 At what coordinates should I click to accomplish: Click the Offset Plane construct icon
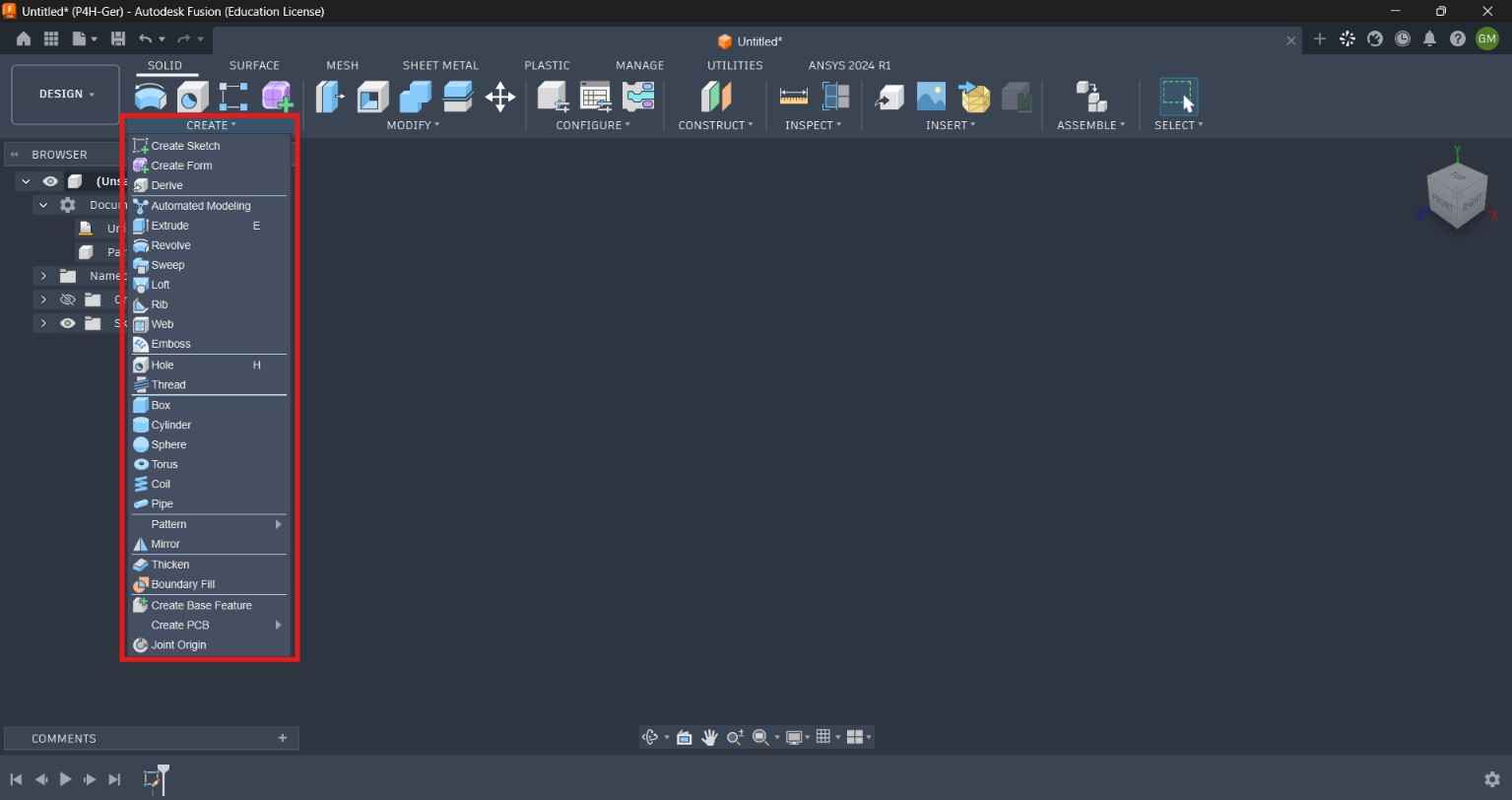tap(716, 97)
